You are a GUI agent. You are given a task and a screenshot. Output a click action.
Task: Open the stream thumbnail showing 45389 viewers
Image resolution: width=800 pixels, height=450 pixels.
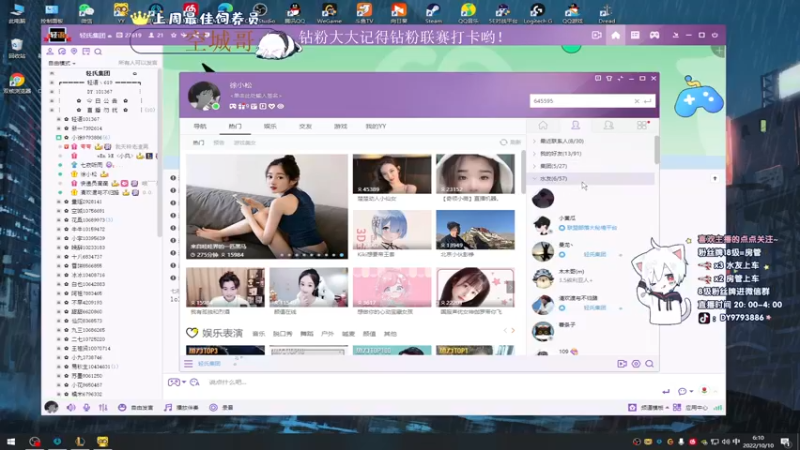392,174
